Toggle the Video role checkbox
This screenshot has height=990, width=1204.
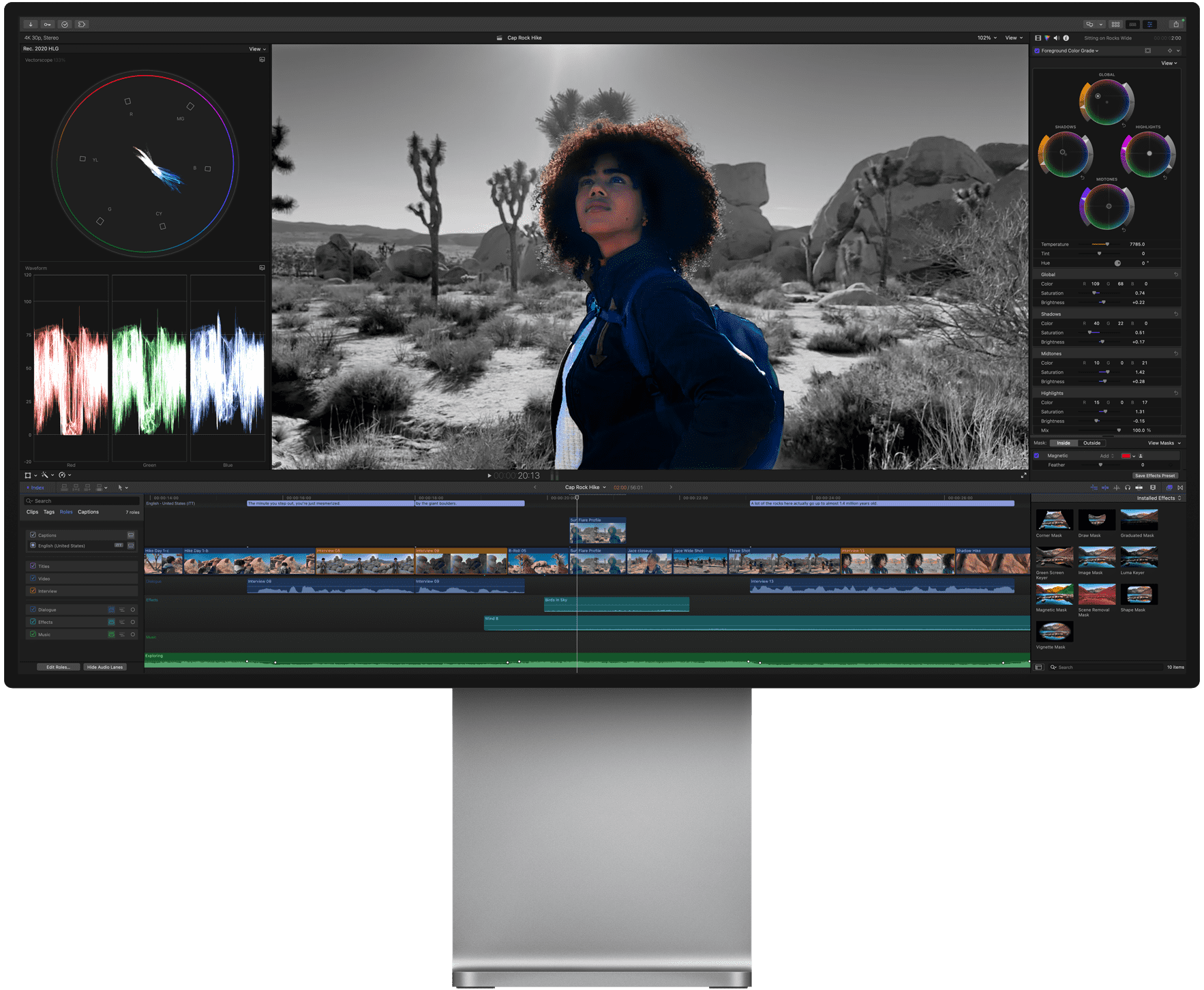pos(33,578)
